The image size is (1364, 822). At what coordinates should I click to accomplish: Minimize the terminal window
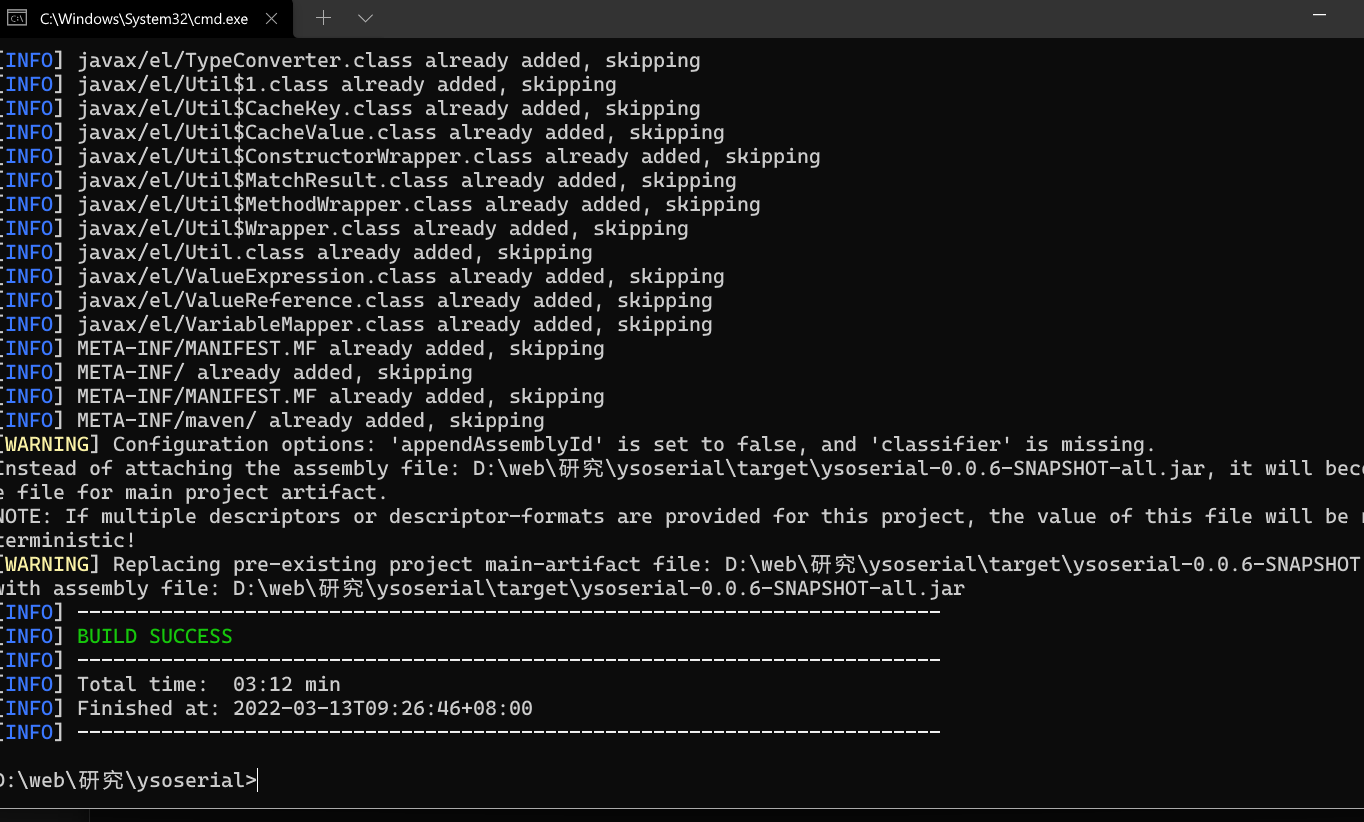[x=1320, y=14]
